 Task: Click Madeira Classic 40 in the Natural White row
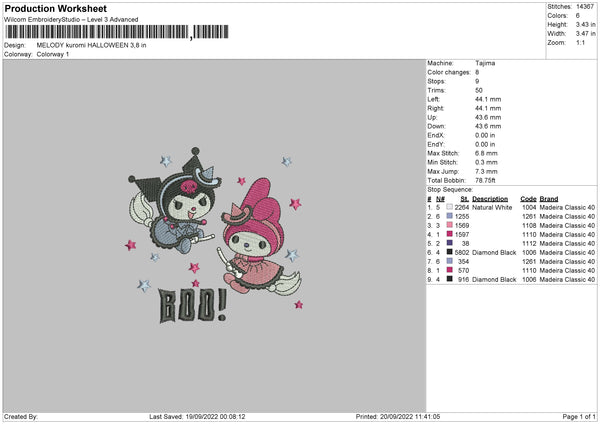click(x=567, y=207)
